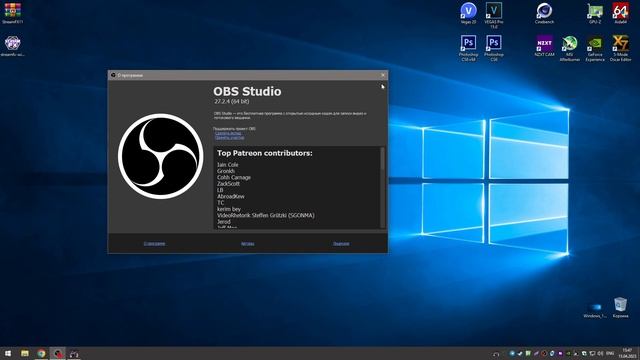Launch the GeForce Experience shortcut

595,48
